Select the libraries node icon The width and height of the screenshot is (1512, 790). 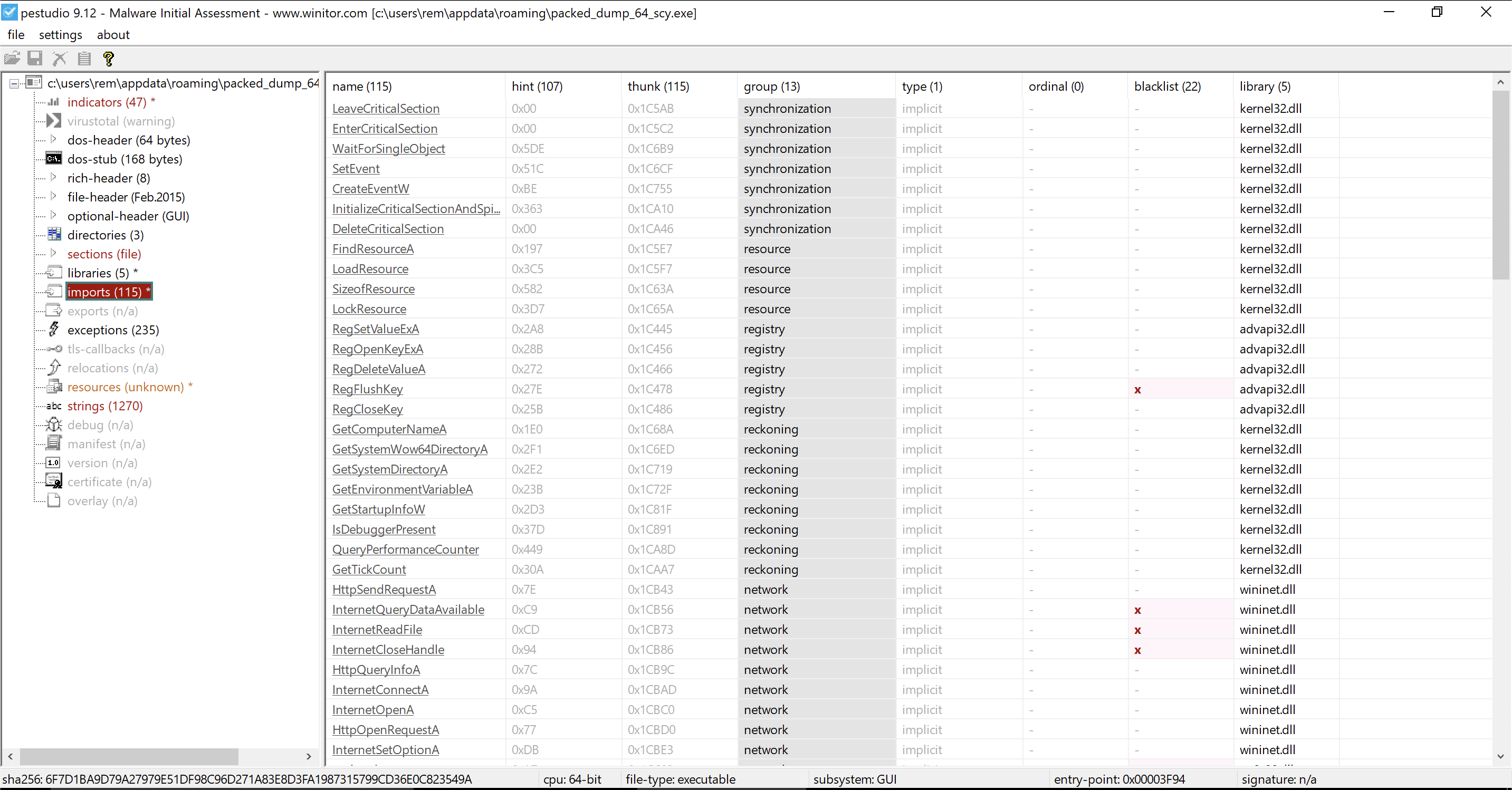pos(54,272)
